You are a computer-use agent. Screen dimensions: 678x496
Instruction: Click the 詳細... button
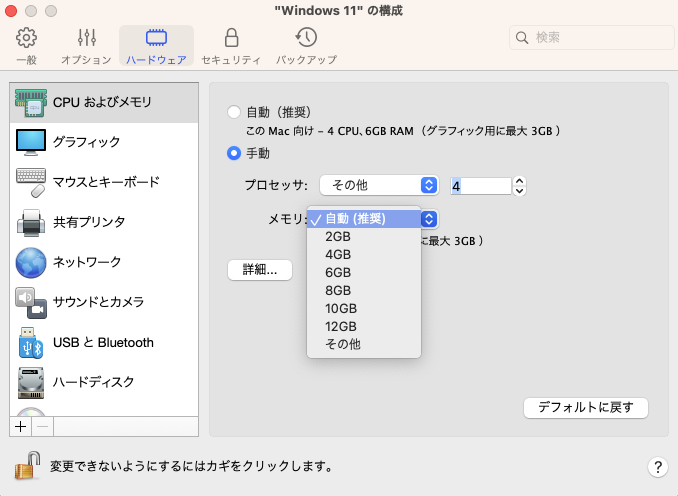[259, 270]
